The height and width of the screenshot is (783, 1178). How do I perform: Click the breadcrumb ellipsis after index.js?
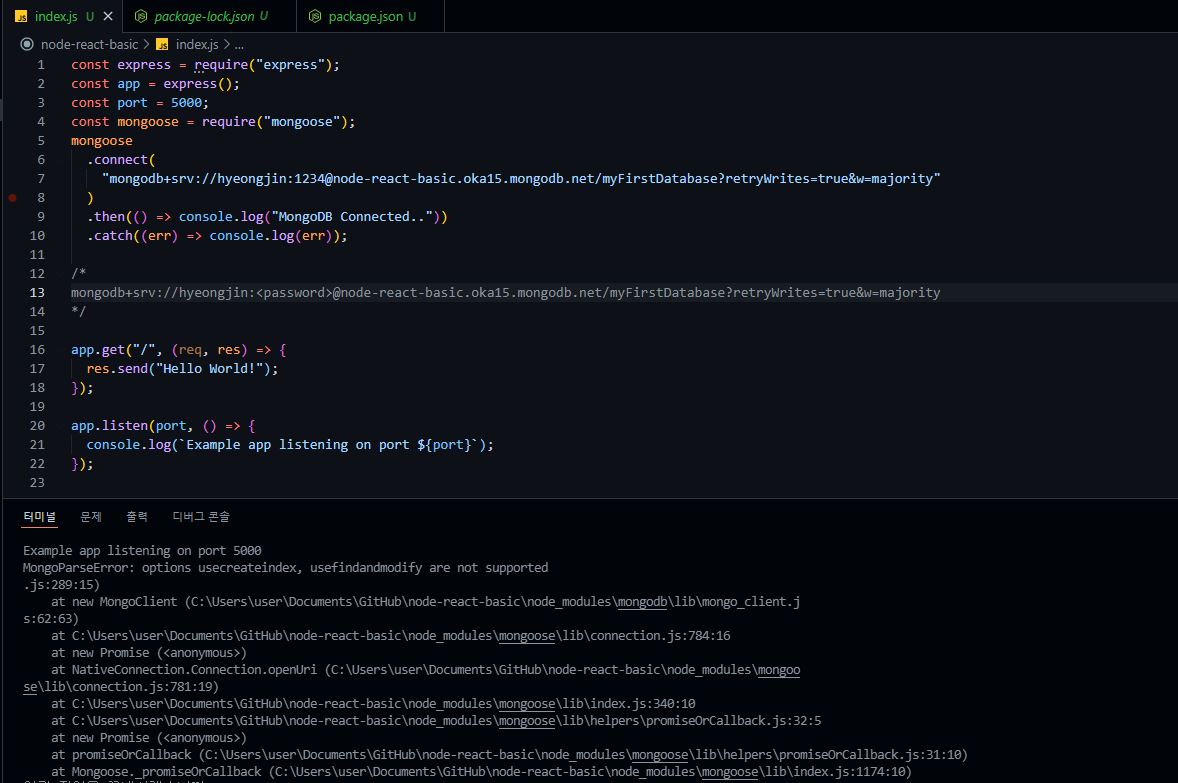click(x=239, y=44)
